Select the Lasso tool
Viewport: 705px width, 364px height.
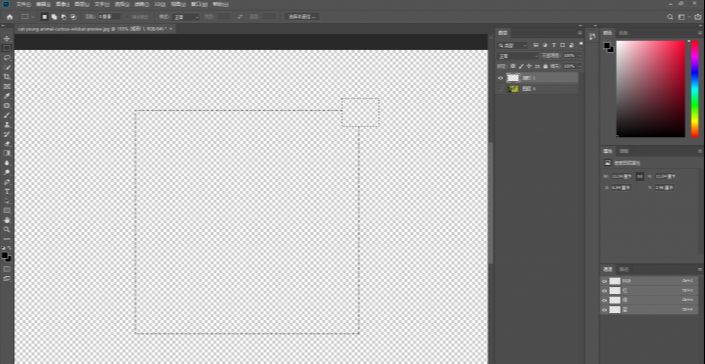pyautogui.click(x=7, y=58)
